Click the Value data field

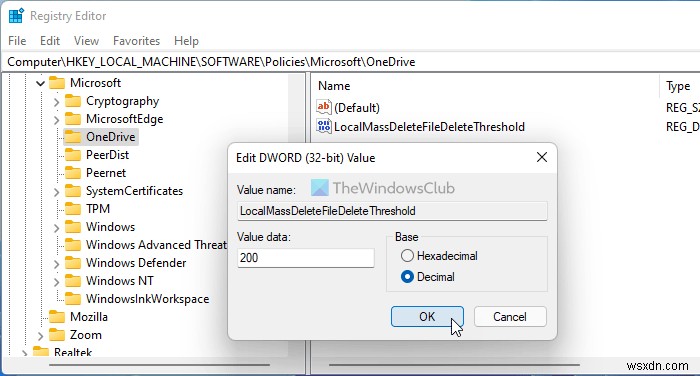click(306, 258)
